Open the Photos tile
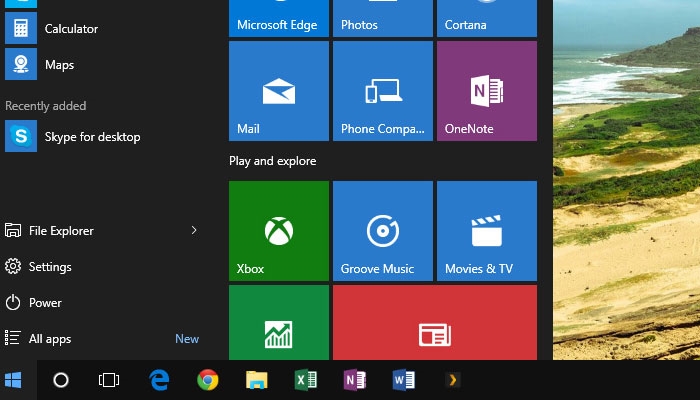Image resolution: width=700 pixels, height=400 pixels. click(383, 18)
